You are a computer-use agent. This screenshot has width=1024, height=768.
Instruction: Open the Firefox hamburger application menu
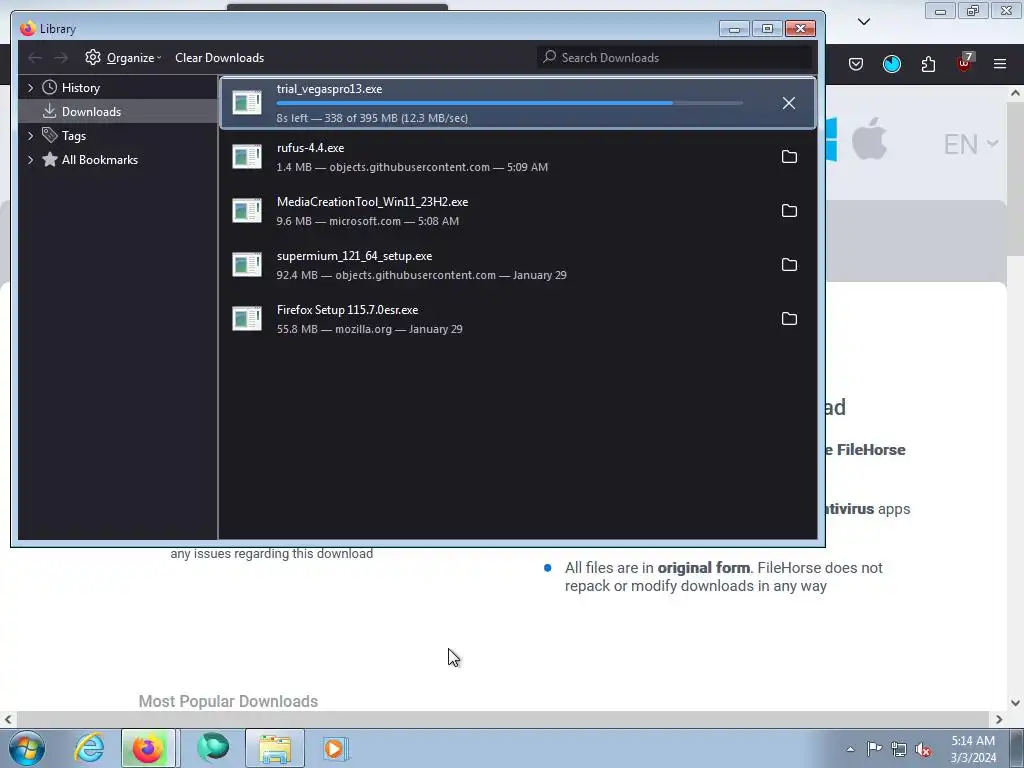point(1000,64)
